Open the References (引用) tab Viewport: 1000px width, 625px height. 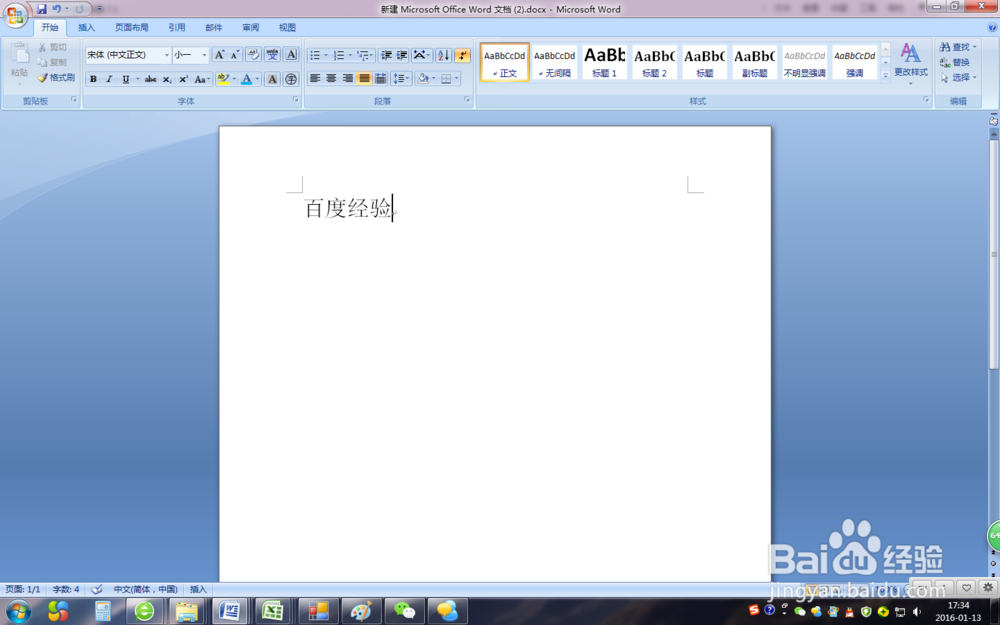click(177, 27)
